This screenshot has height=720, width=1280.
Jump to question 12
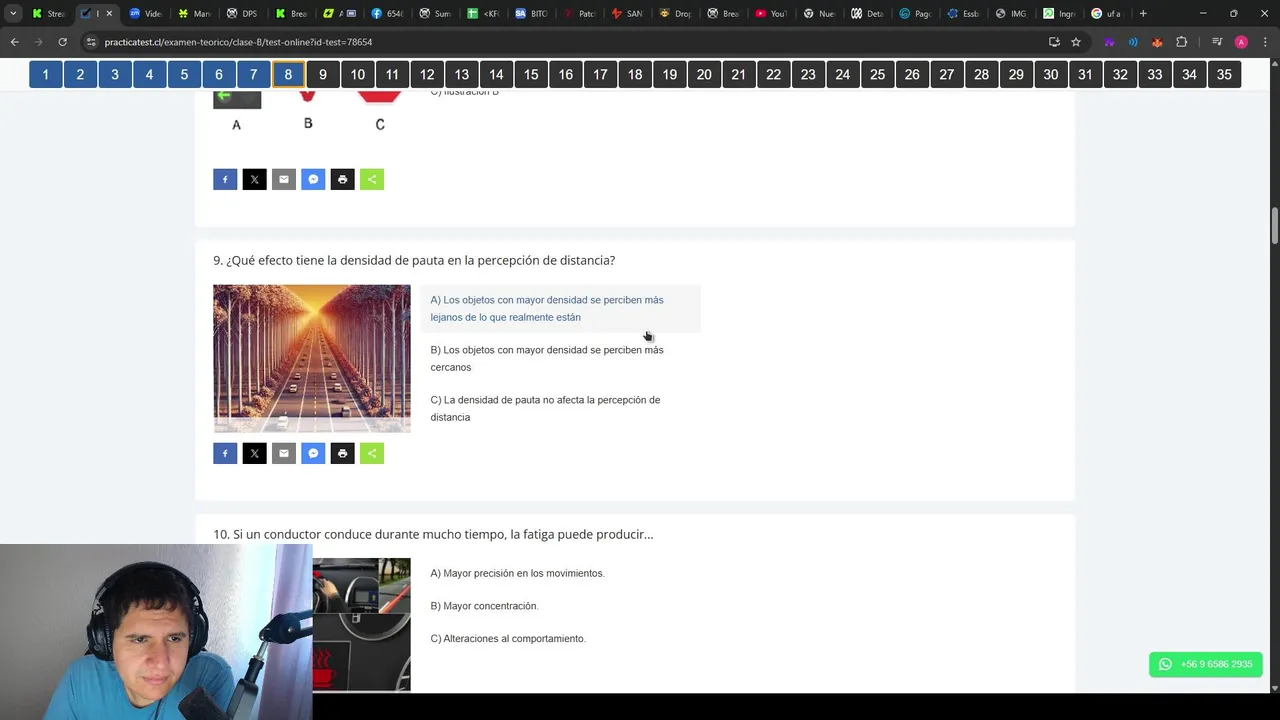[x=427, y=74]
